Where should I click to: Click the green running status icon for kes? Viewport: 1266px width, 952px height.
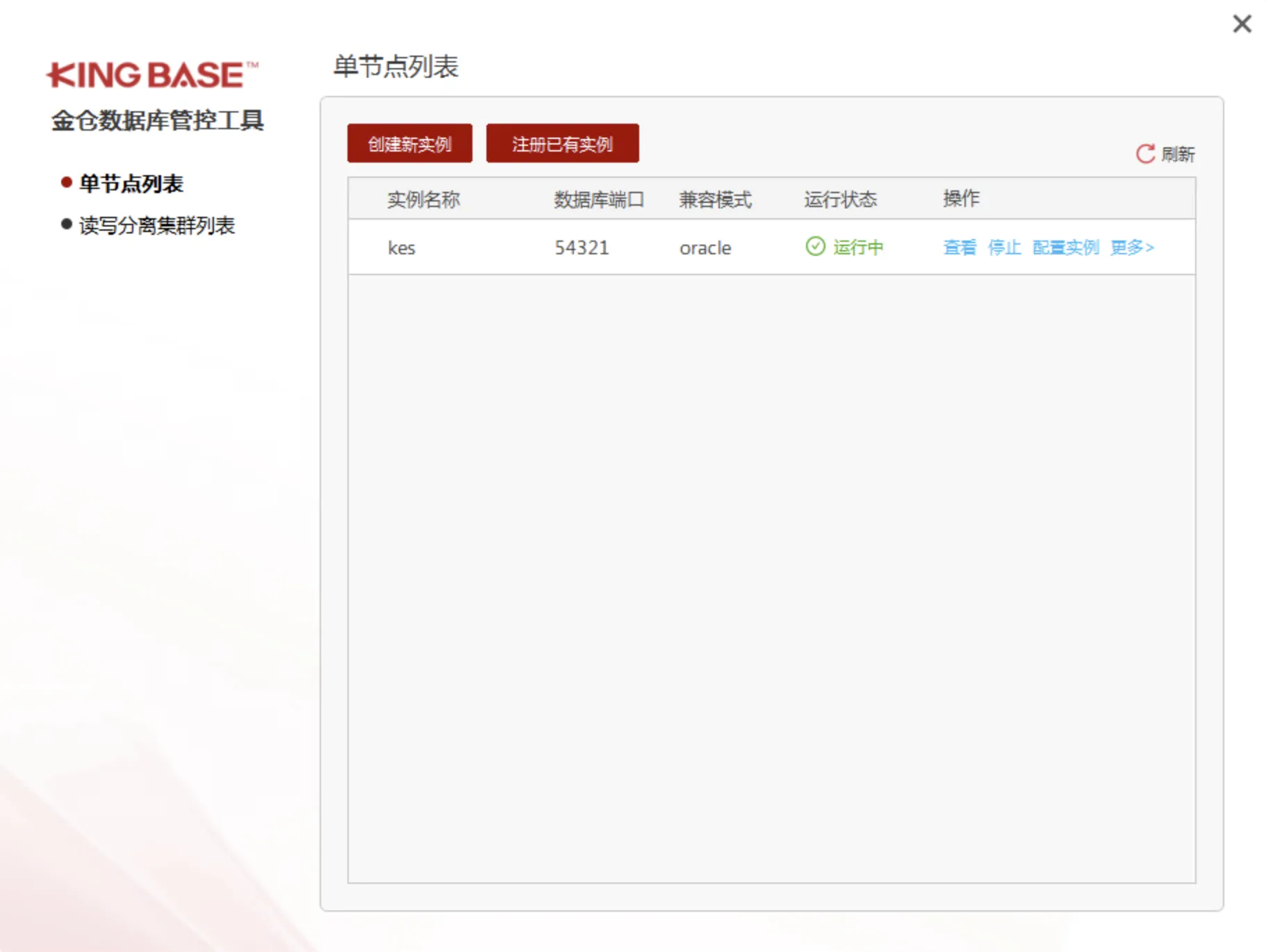coord(814,247)
